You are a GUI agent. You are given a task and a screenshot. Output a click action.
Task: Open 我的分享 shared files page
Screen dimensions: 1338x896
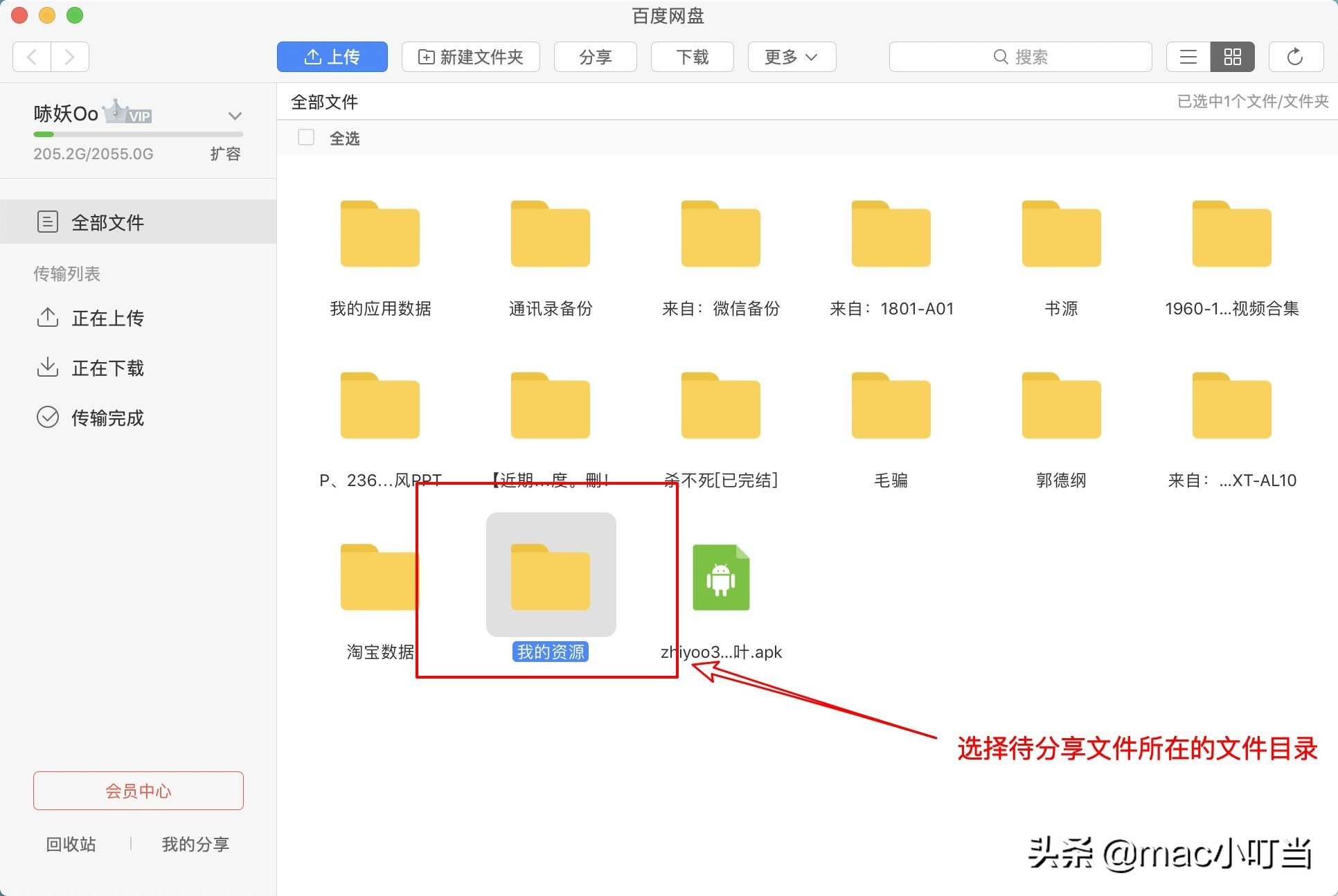[x=195, y=843]
